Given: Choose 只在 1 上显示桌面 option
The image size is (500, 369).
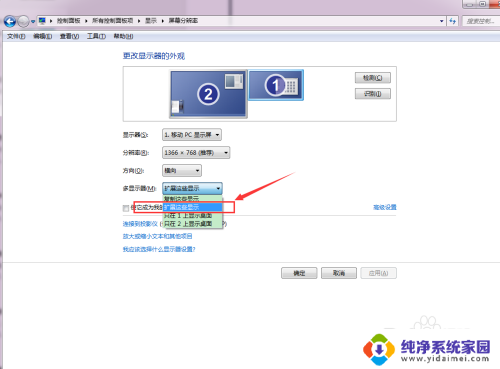Looking at the screenshot, I should pyautogui.click(x=192, y=215).
